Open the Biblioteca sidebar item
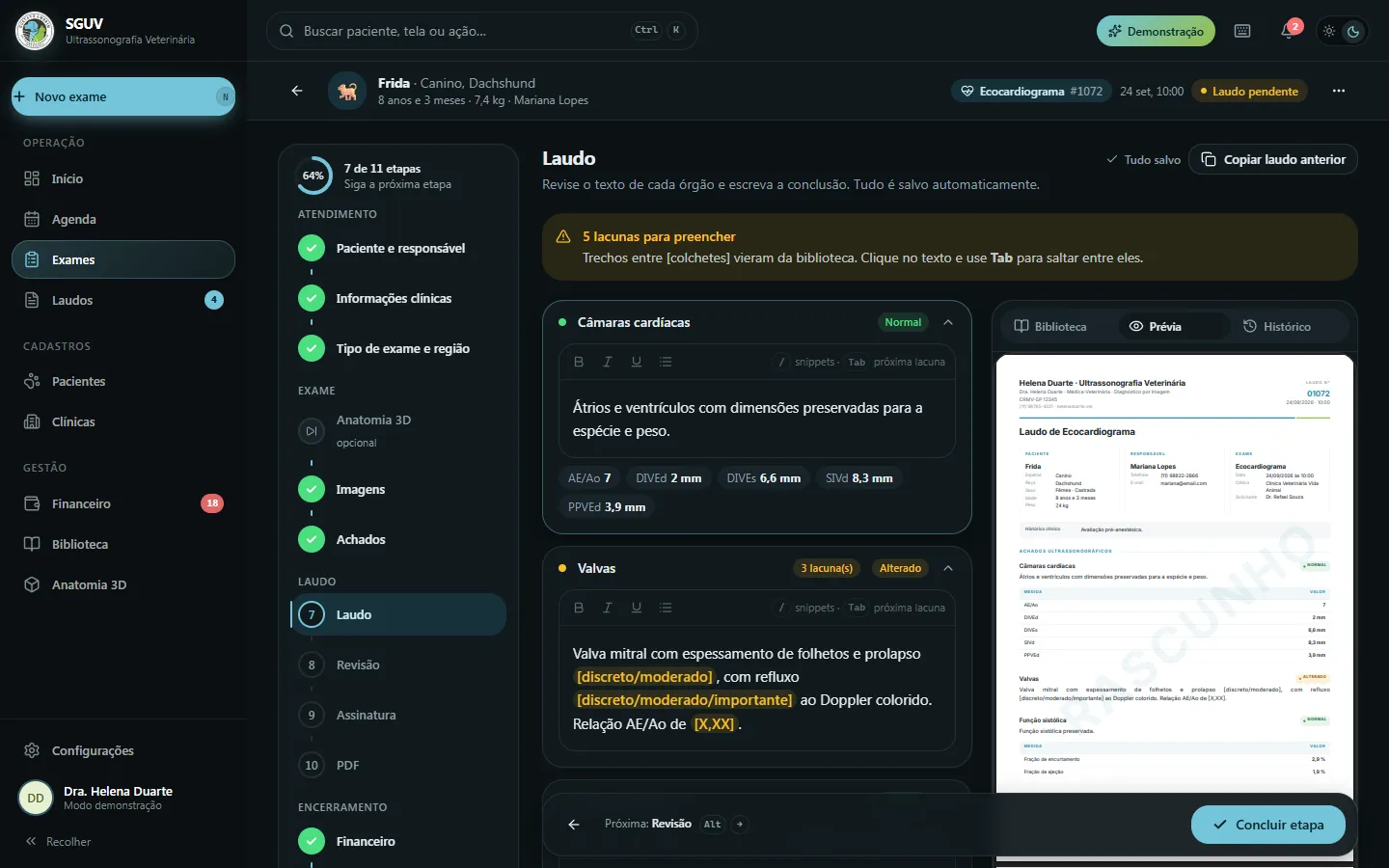The image size is (1389, 868). click(123, 544)
